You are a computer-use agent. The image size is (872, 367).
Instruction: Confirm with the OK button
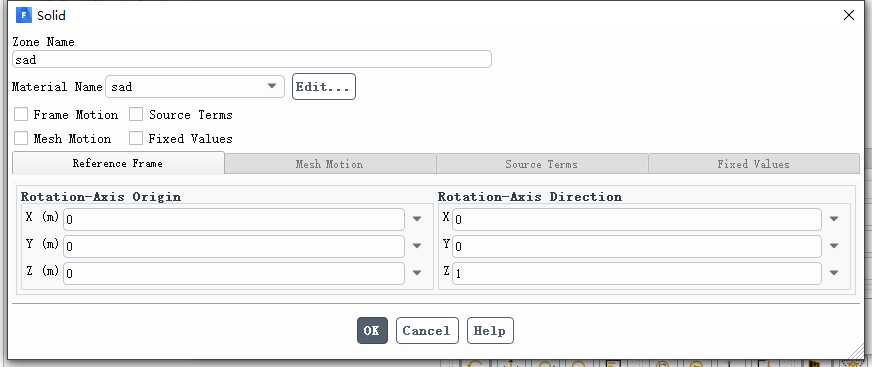click(372, 330)
